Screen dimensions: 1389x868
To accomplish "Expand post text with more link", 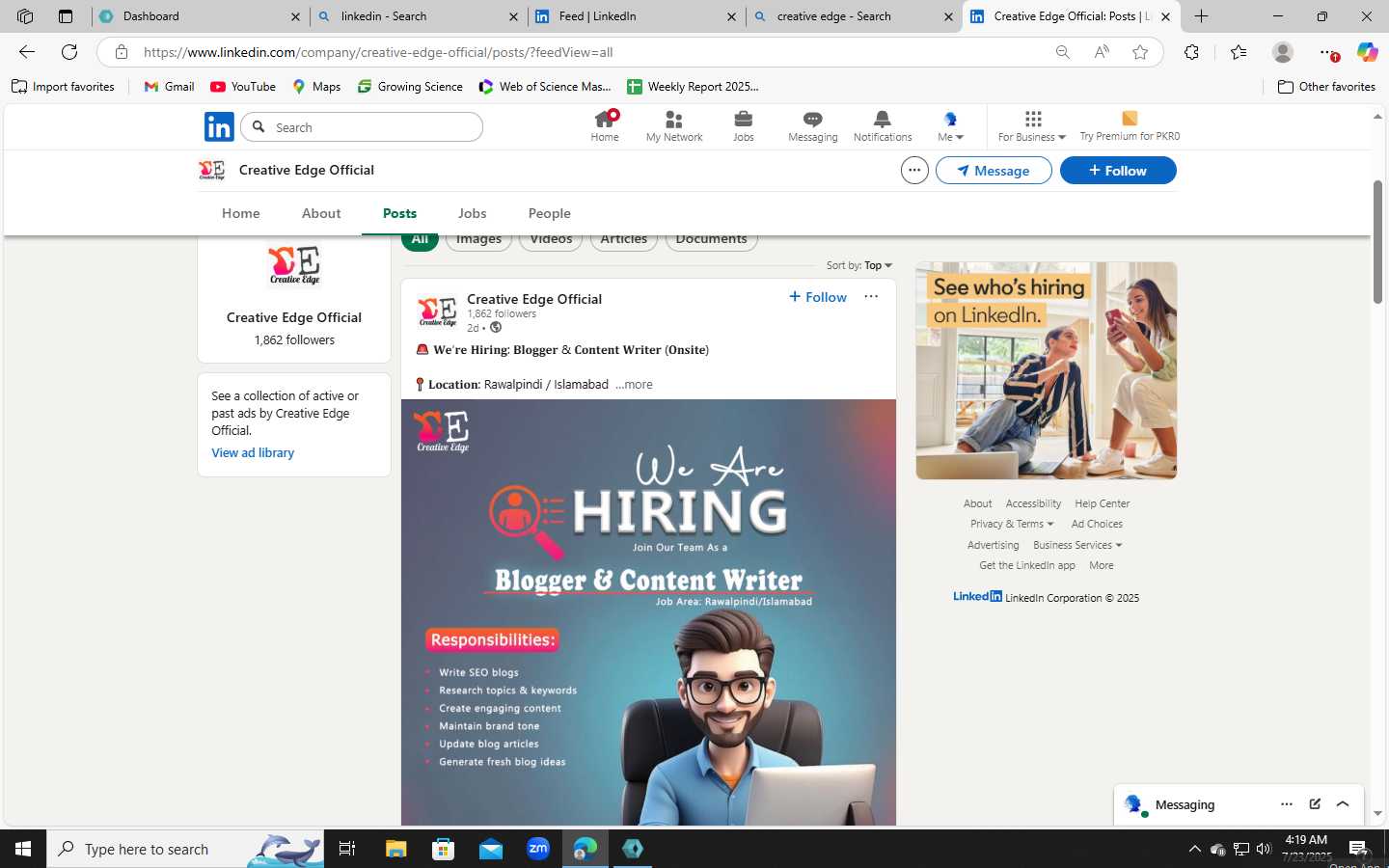I will tap(634, 384).
